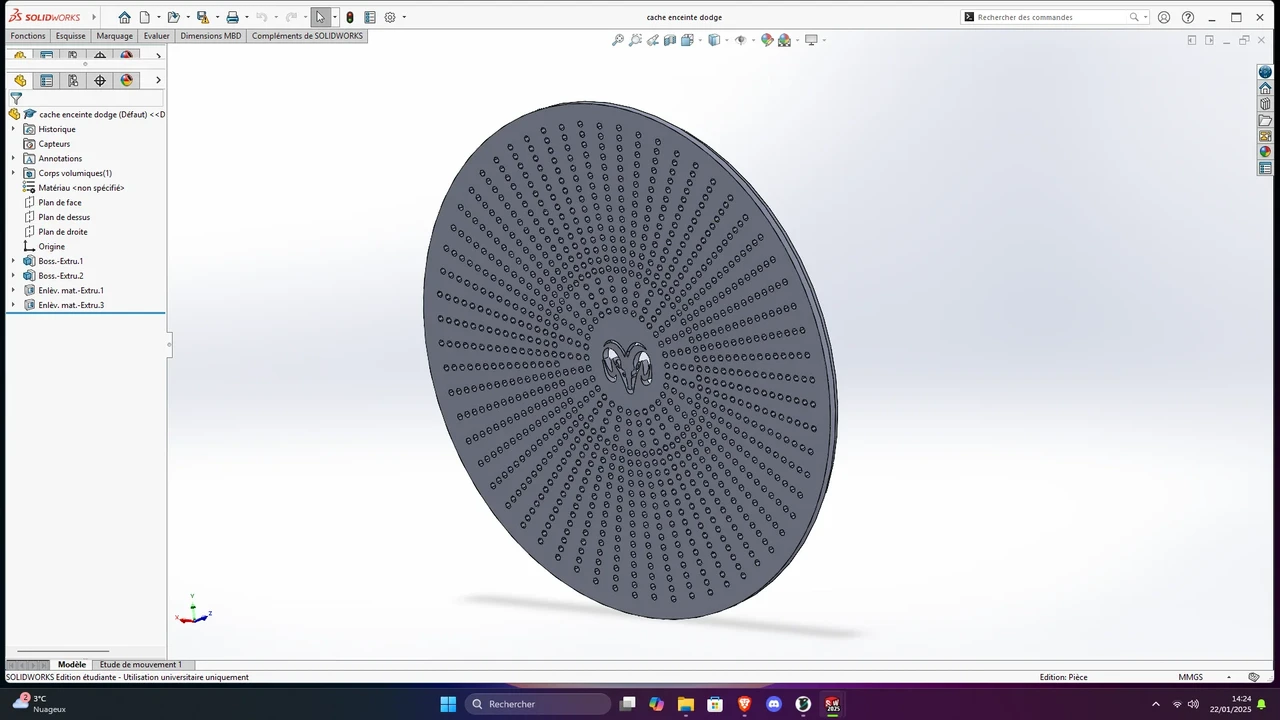Expand the Enlèv. mat.-Extru.3 feature
The height and width of the screenshot is (720, 1280).
pyautogui.click(x=13, y=305)
